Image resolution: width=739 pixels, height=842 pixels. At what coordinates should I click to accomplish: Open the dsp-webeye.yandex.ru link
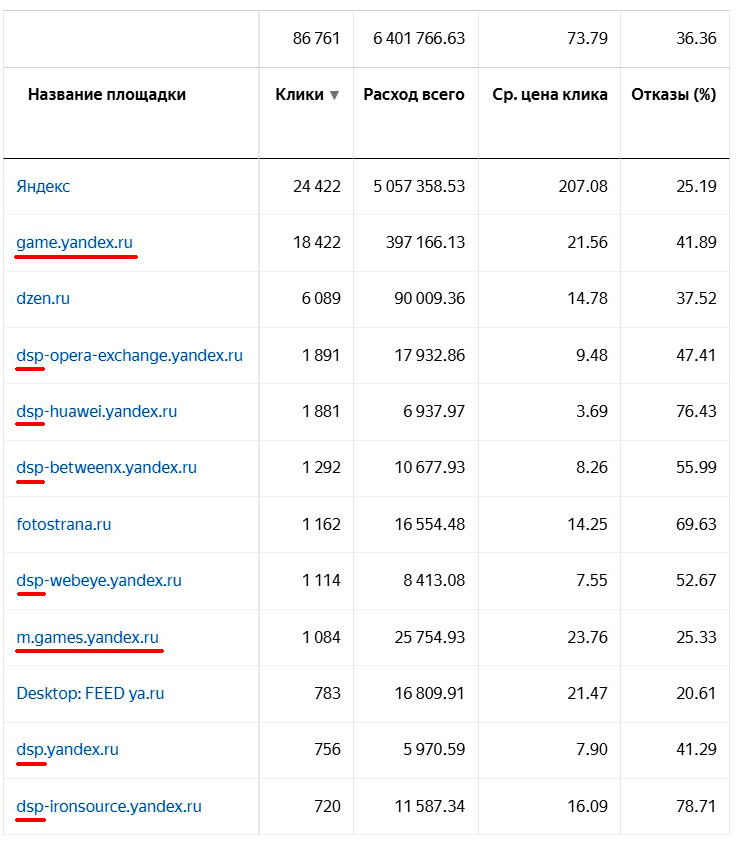coord(99,580)
